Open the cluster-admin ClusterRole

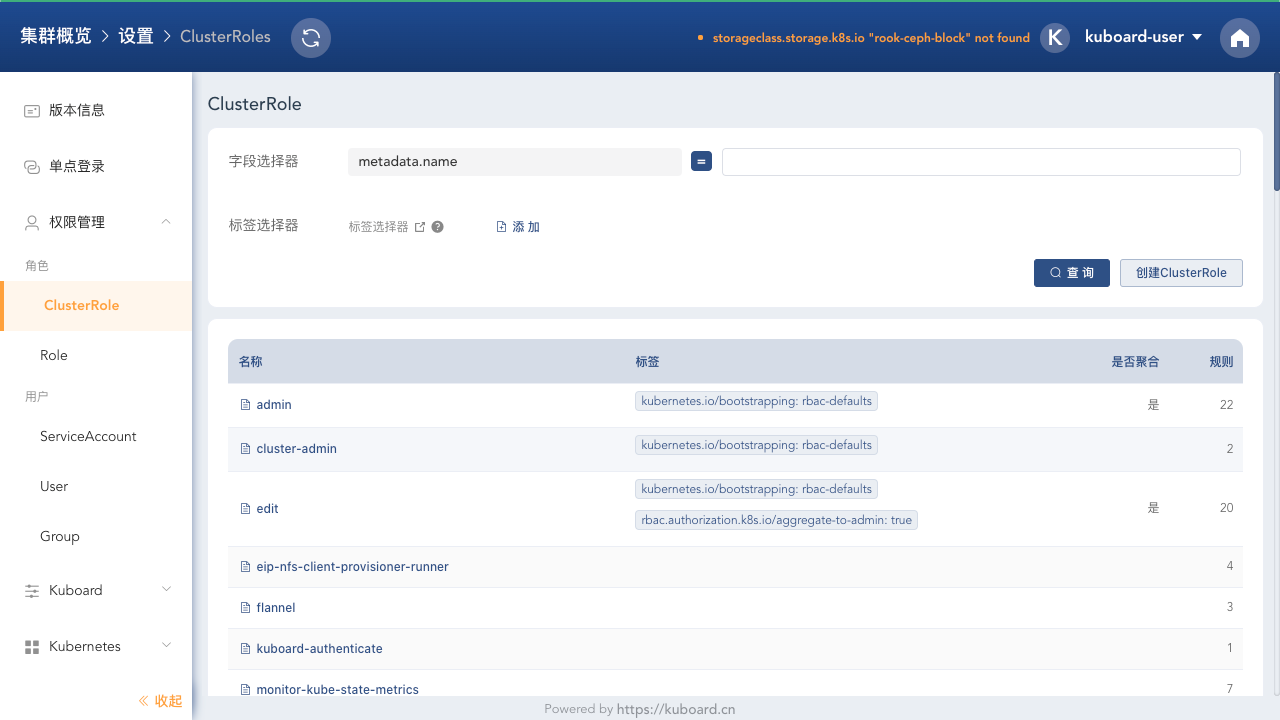click(x=297, y=449)
